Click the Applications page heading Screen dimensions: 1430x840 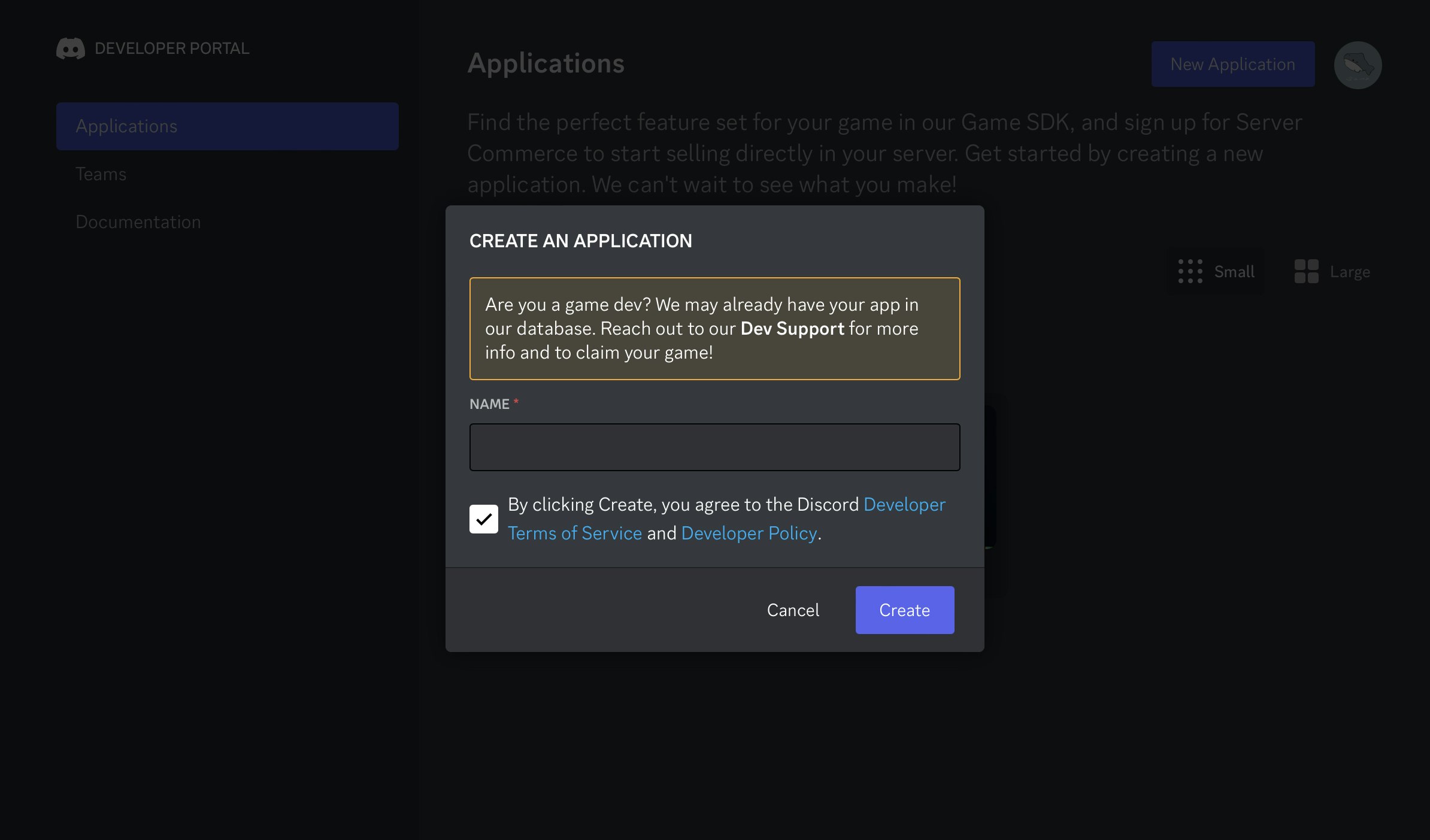pos(546,63)
